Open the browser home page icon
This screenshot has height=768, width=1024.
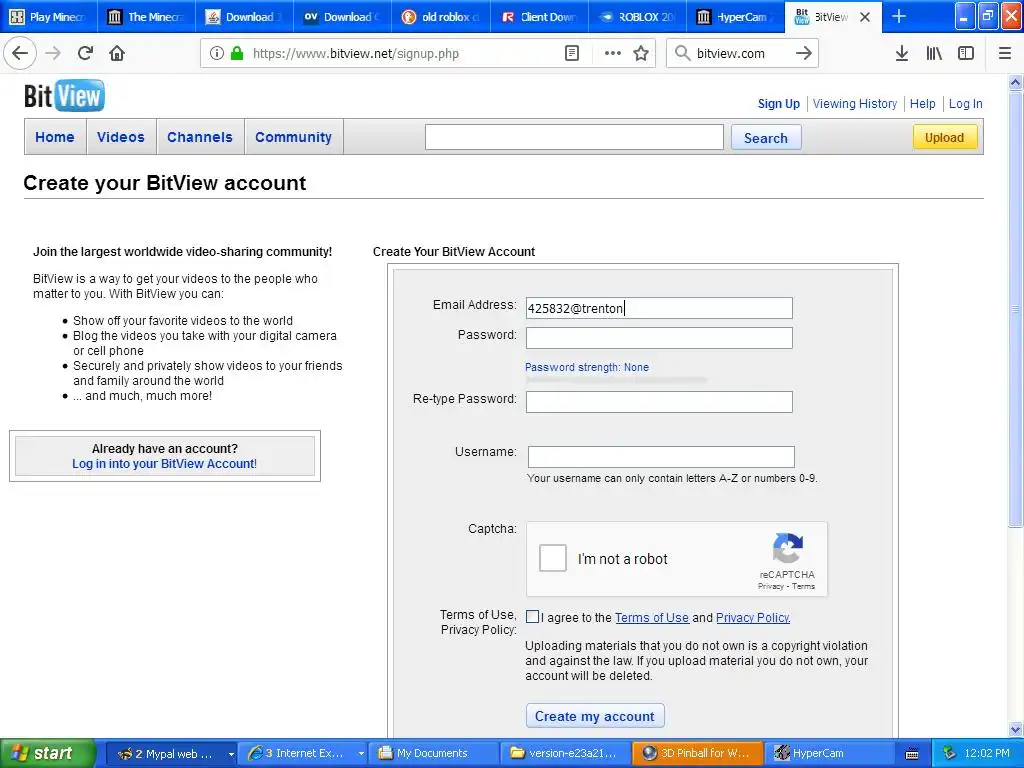(117, 54)
